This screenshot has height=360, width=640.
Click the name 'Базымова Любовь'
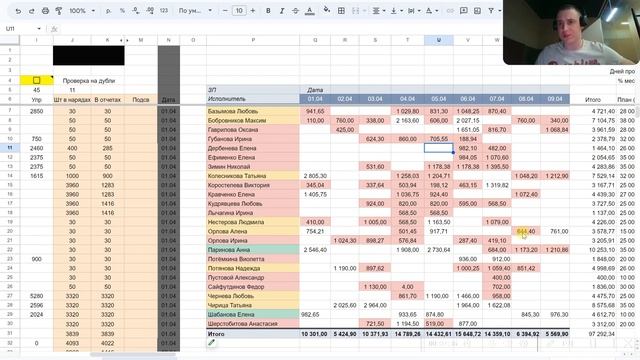[233, 111]
